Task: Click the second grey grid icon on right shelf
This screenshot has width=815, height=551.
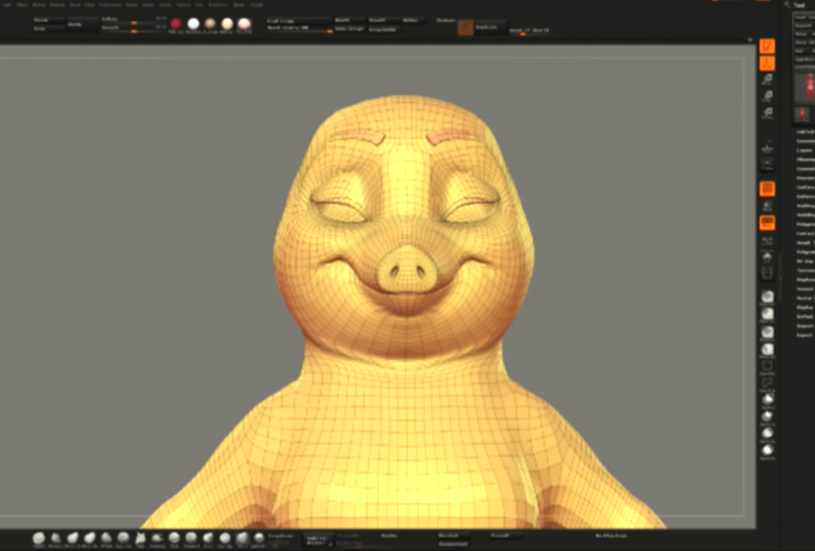Action: coord(767,96)
